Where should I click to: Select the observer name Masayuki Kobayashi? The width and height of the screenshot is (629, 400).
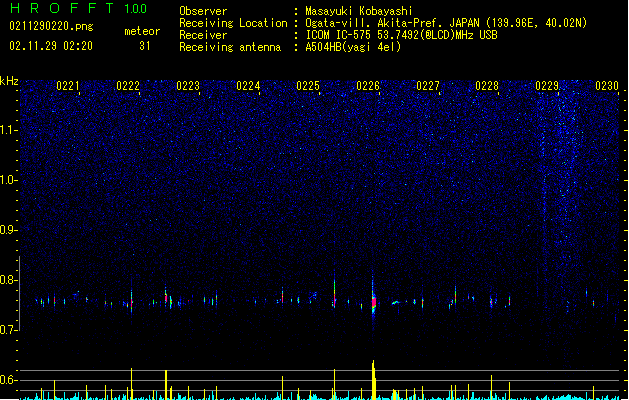tap(359, 11)
